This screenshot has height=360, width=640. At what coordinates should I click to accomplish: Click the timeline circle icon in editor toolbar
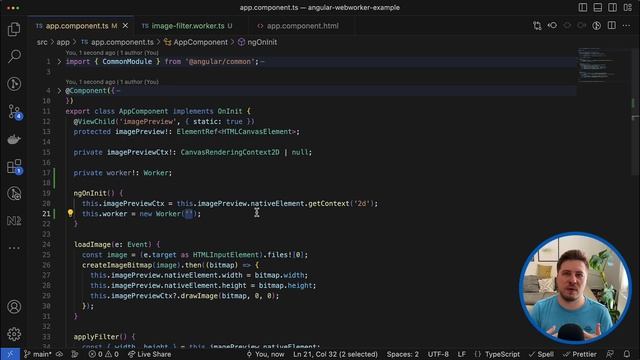tap(597, 26)
